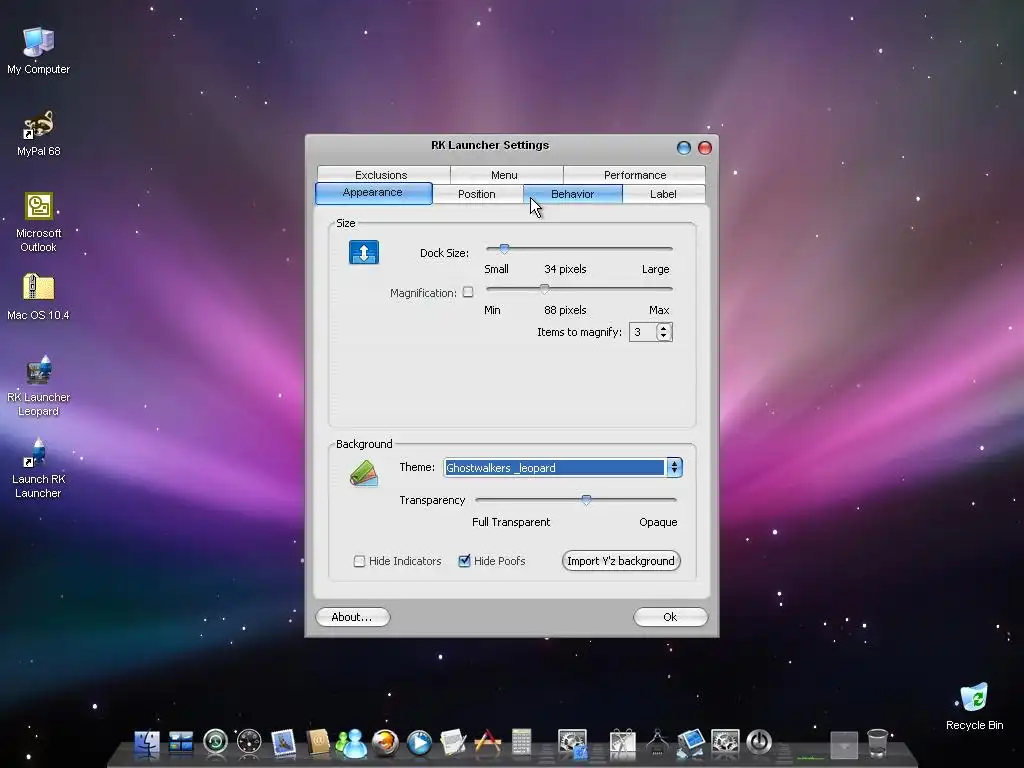Open the Mail stamp icon in the dock

point(283,743)
